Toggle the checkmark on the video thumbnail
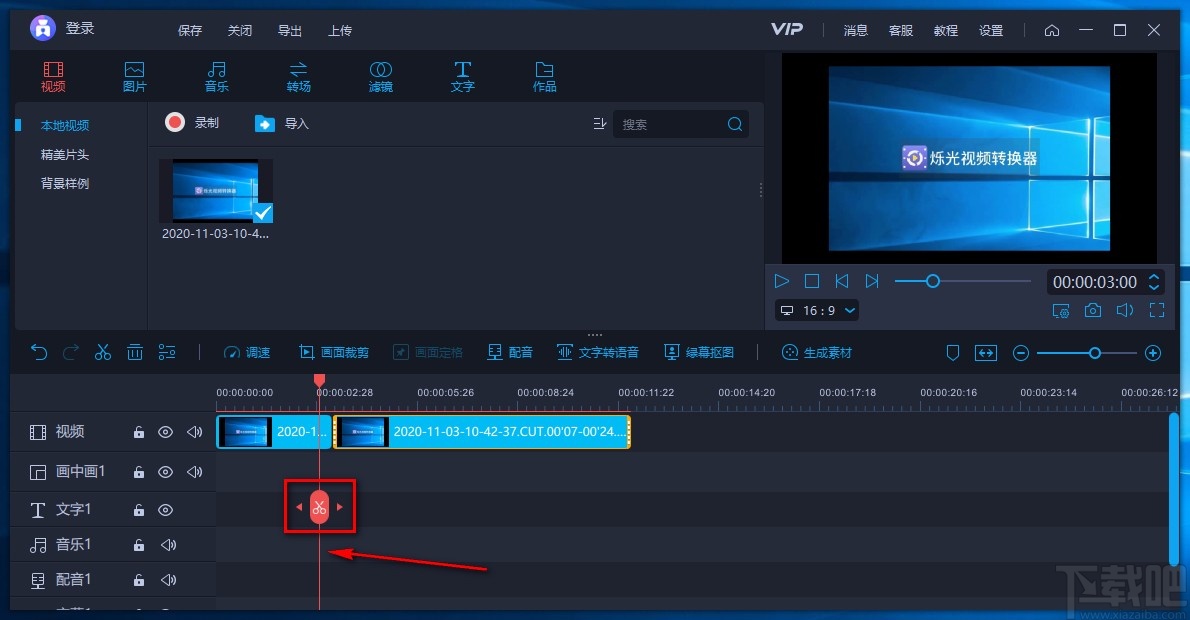 [x=263, y=213]
